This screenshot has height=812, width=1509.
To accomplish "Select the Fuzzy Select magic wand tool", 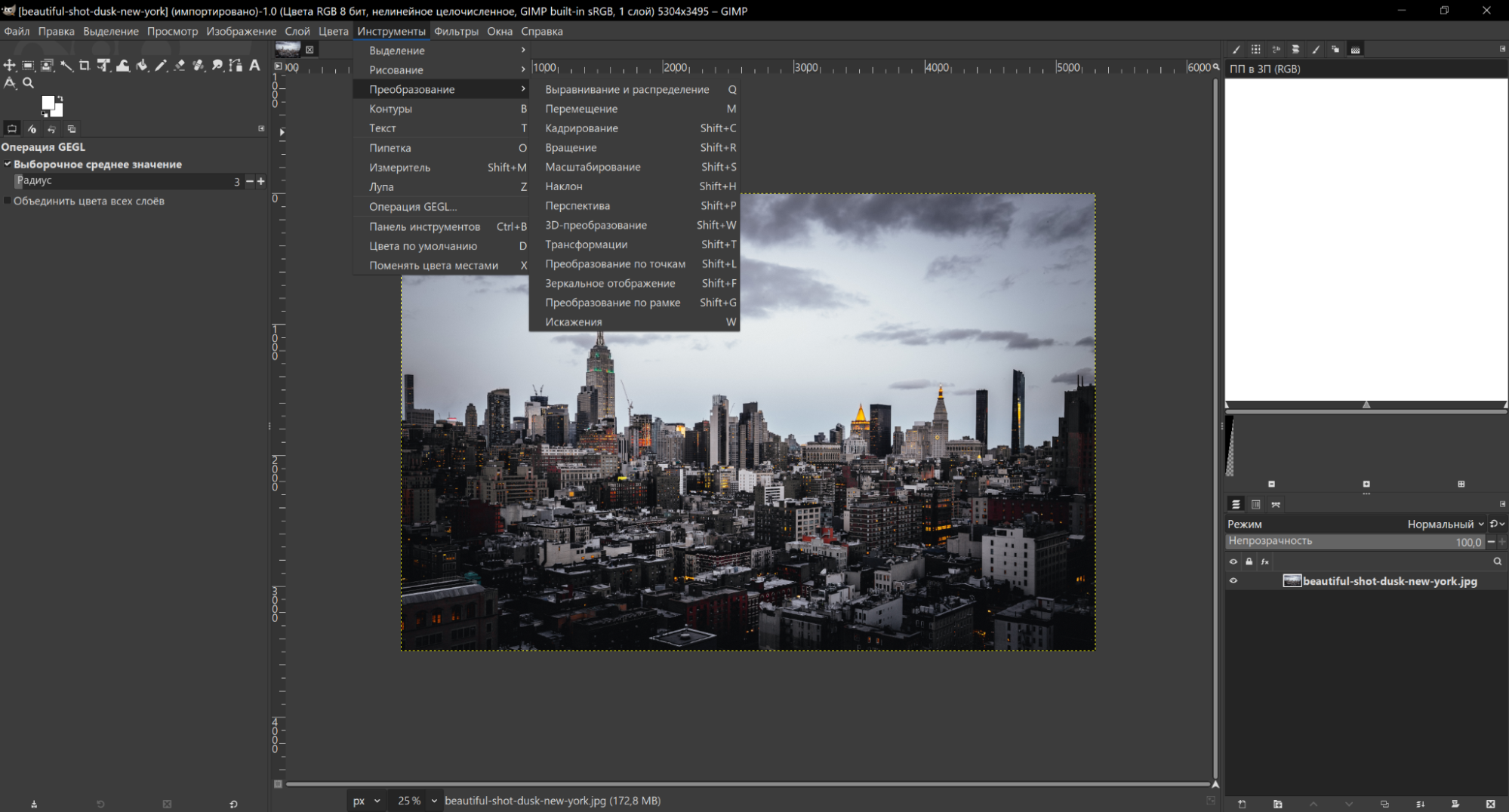I will tap(66, 66).
